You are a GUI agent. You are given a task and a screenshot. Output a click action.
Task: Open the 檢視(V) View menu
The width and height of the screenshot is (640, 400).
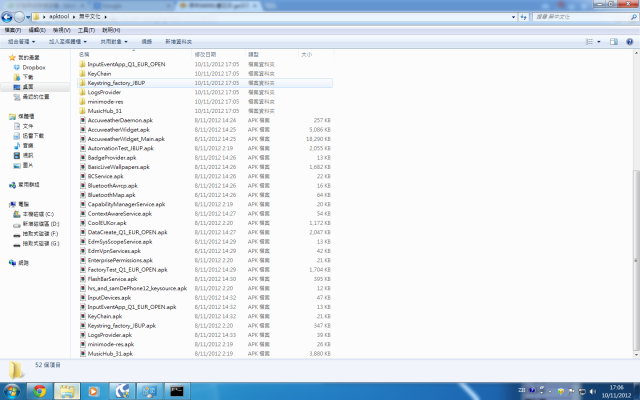coord(61,30)
